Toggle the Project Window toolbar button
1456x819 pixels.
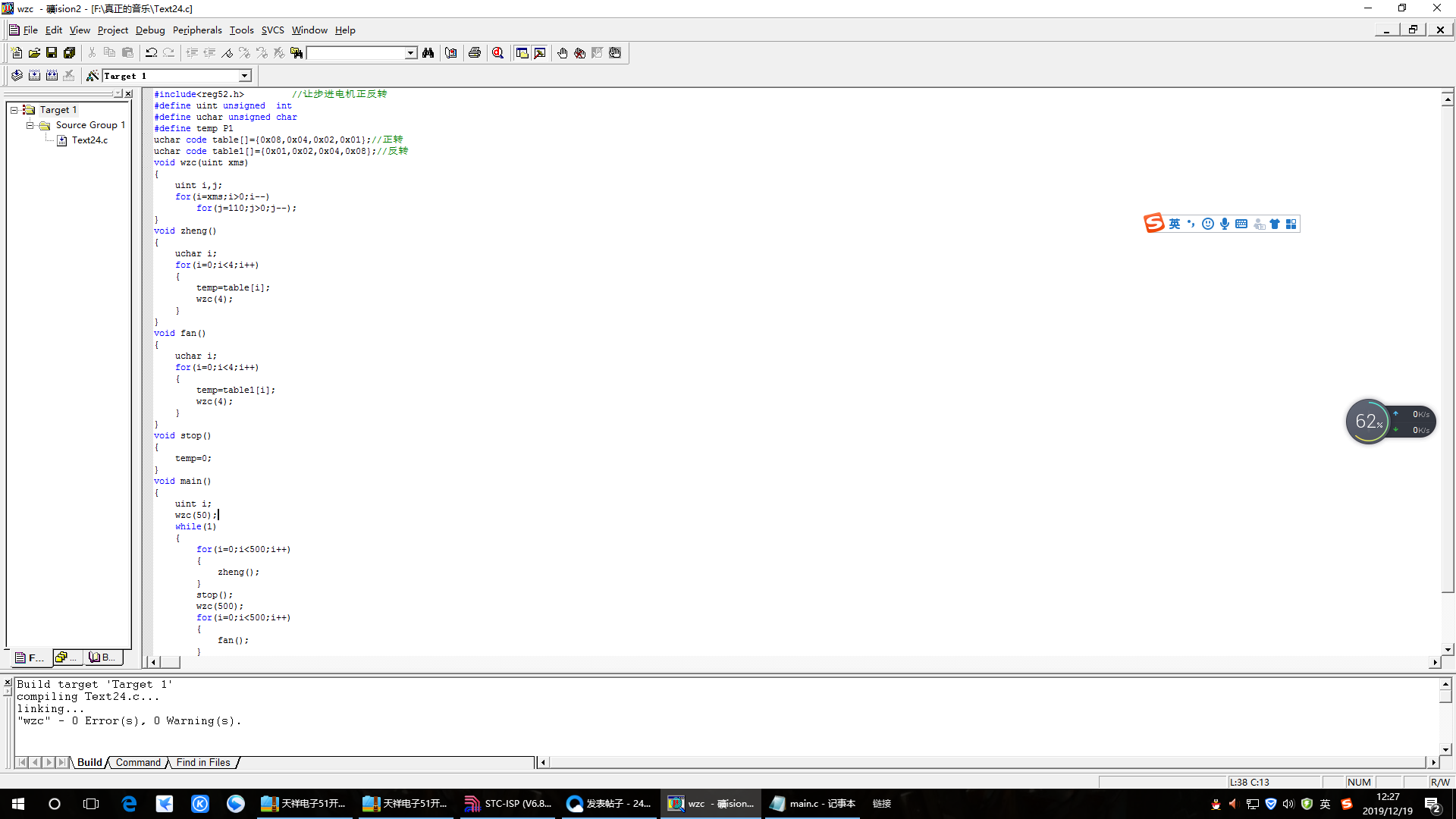(x=522, y=52)
